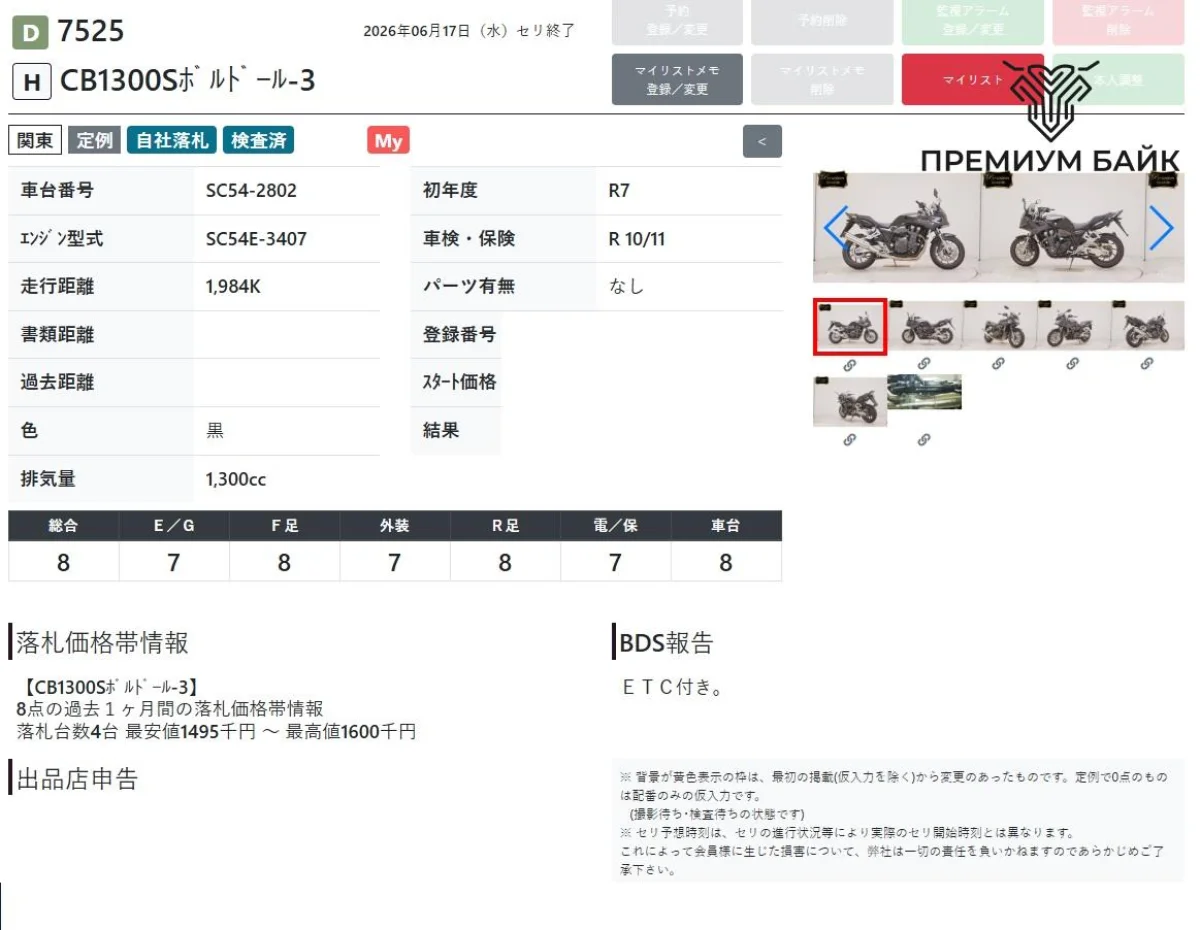
Task: Click the 落札価格帯情報 heading
Action: coord(102,642)
